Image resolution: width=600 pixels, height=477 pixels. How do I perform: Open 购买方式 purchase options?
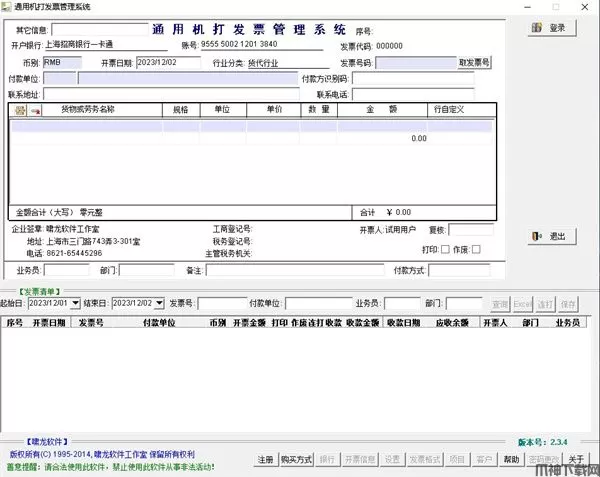point(296,459)
